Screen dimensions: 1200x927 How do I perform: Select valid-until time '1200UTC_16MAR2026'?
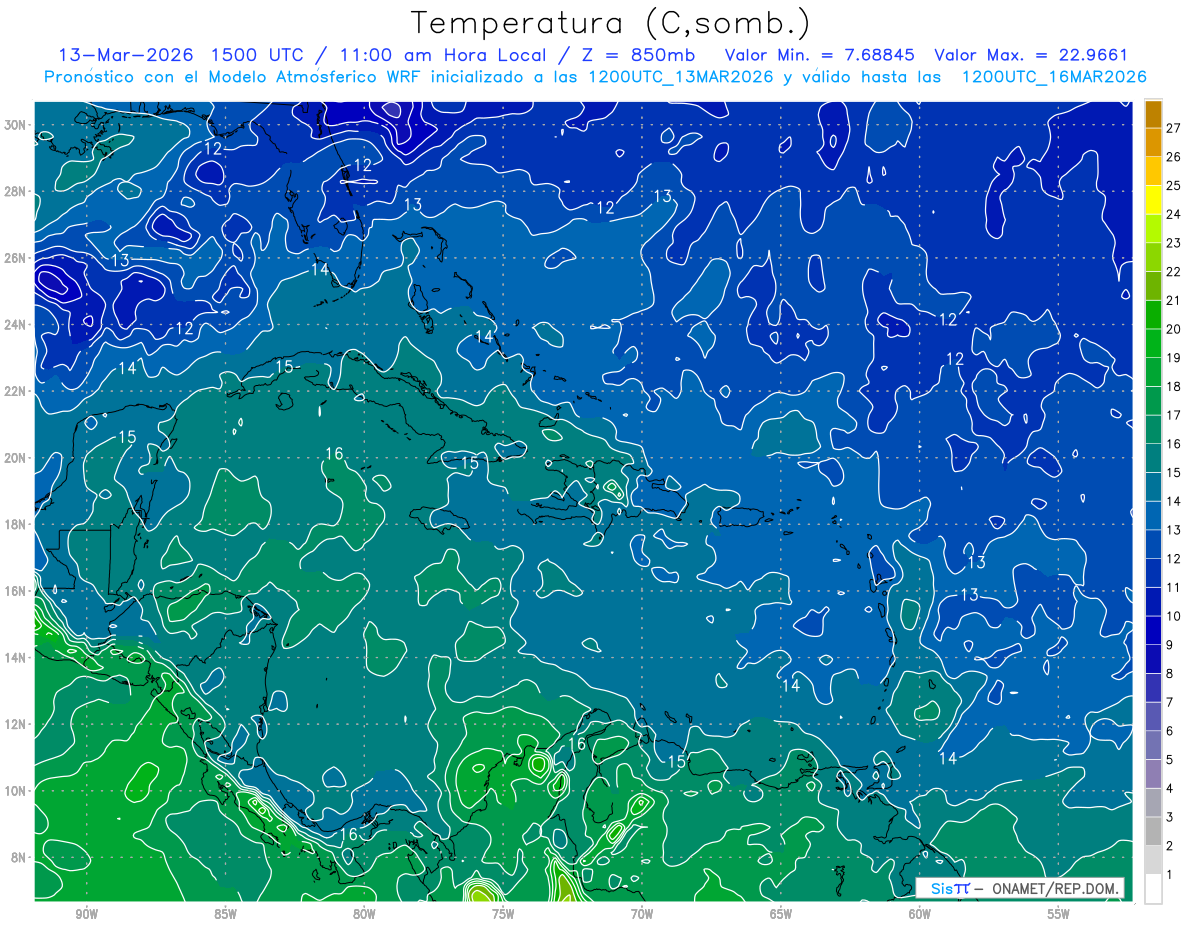[x=1053, y=77]
